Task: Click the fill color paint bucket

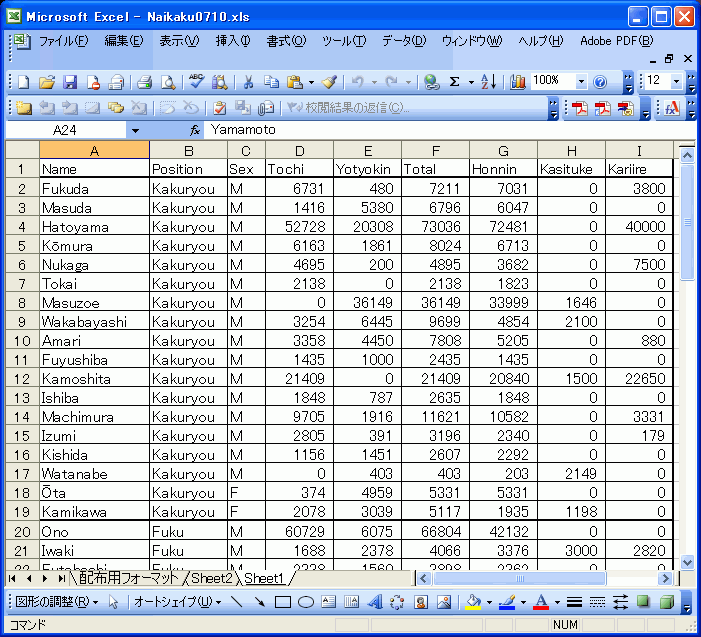Action: click(x=475, y=602)
